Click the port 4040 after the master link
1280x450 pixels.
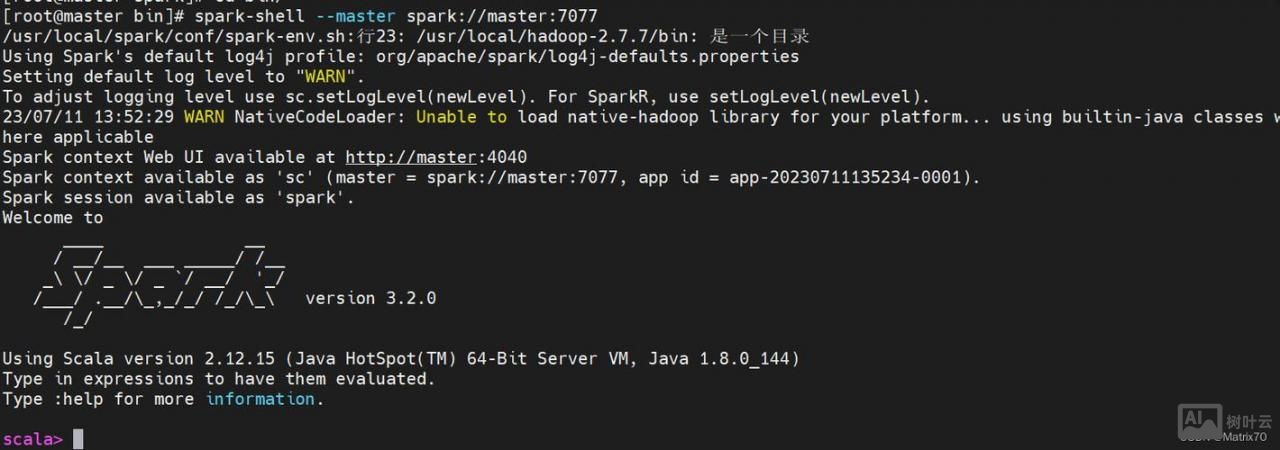(506, 157)
